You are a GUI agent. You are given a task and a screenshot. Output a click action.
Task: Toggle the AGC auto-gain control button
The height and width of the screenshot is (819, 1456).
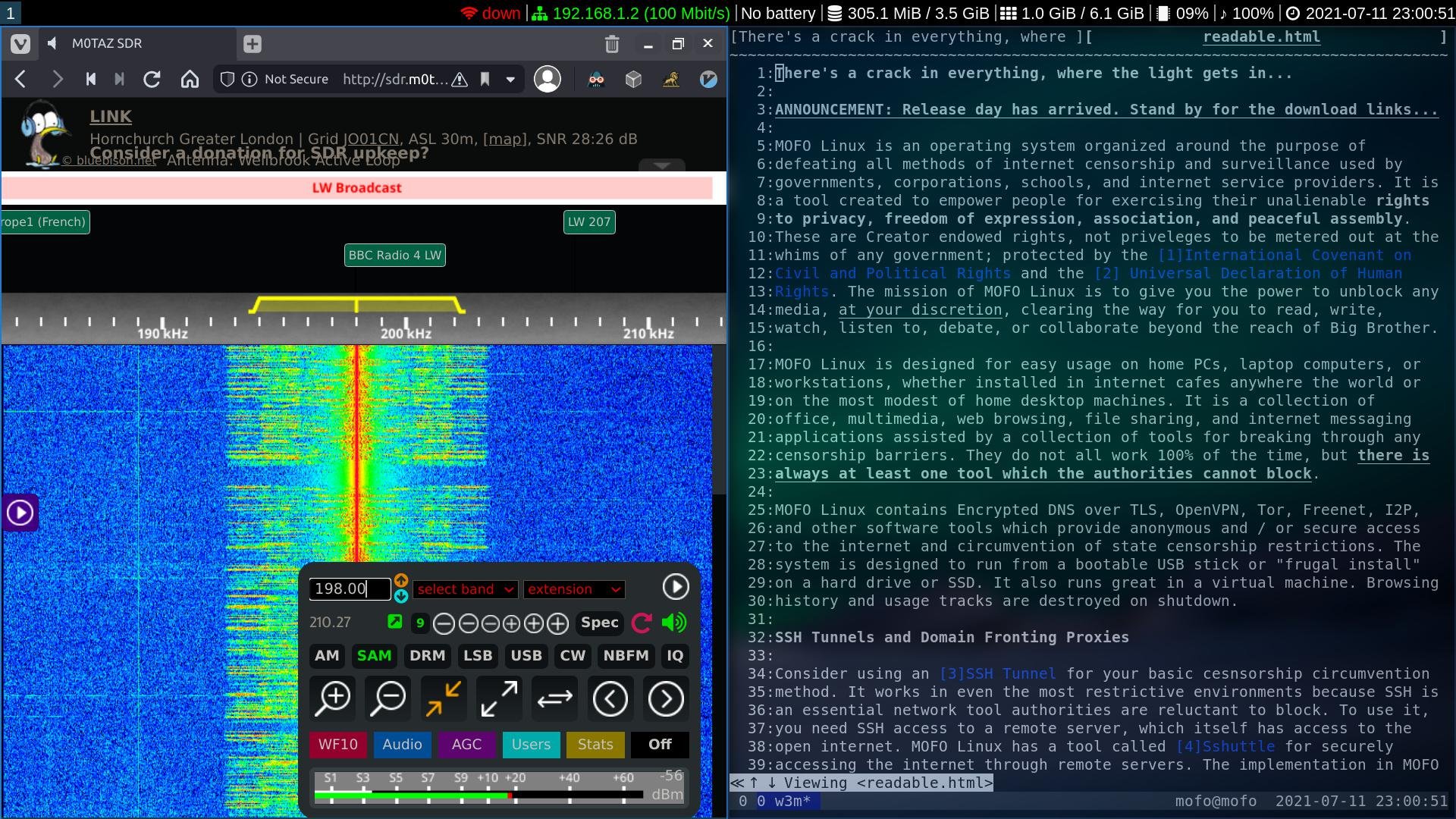coord(466,744)
